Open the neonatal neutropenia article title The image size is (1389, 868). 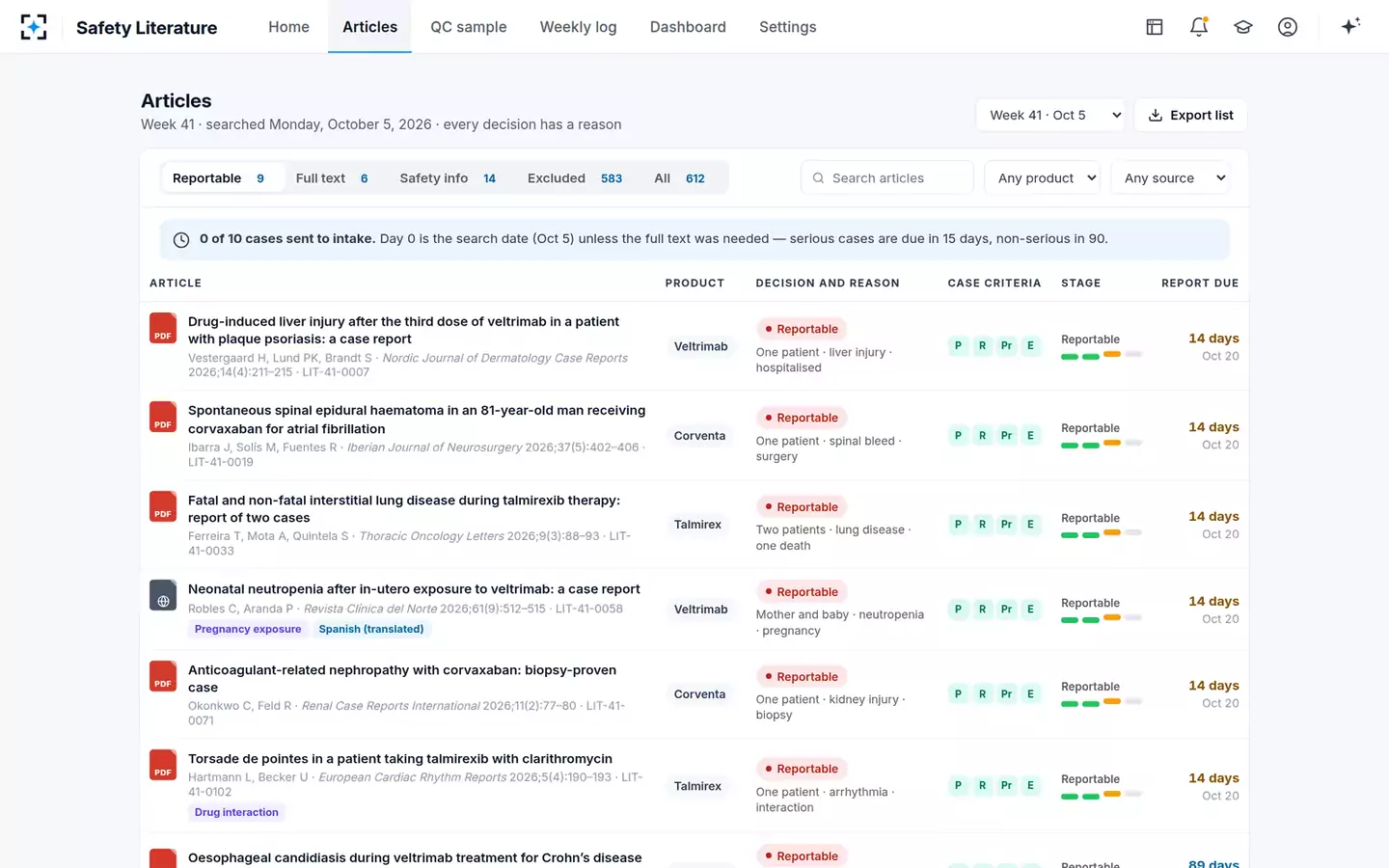[x=414, y=589]
